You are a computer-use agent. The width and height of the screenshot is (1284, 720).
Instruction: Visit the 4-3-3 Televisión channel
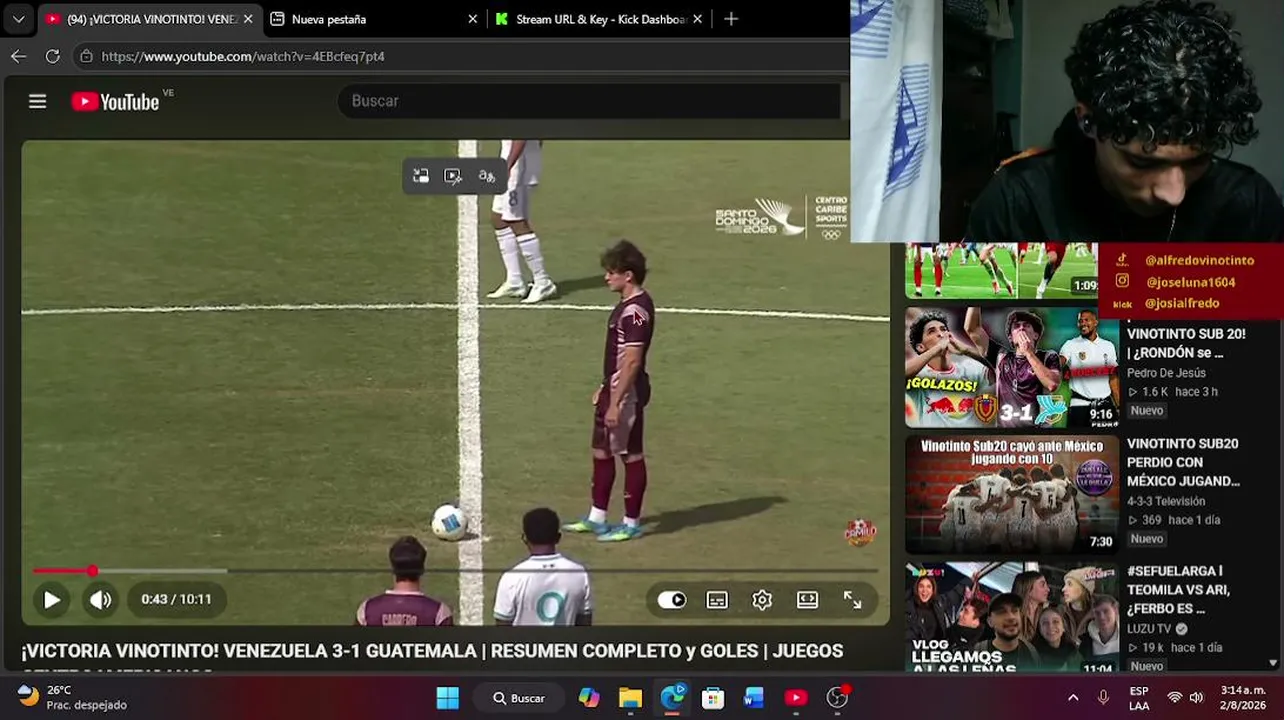click(x=1166, y=501)
